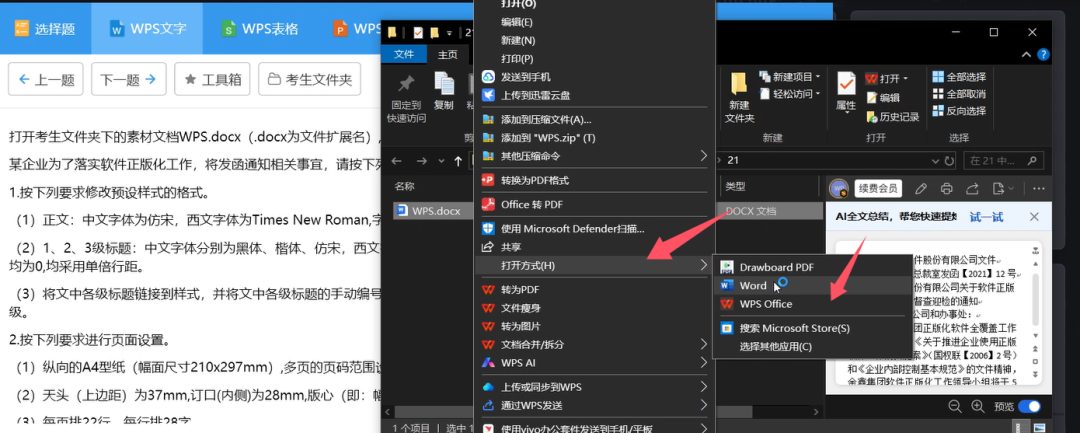Click 反向选择 in ribbon

959,111
